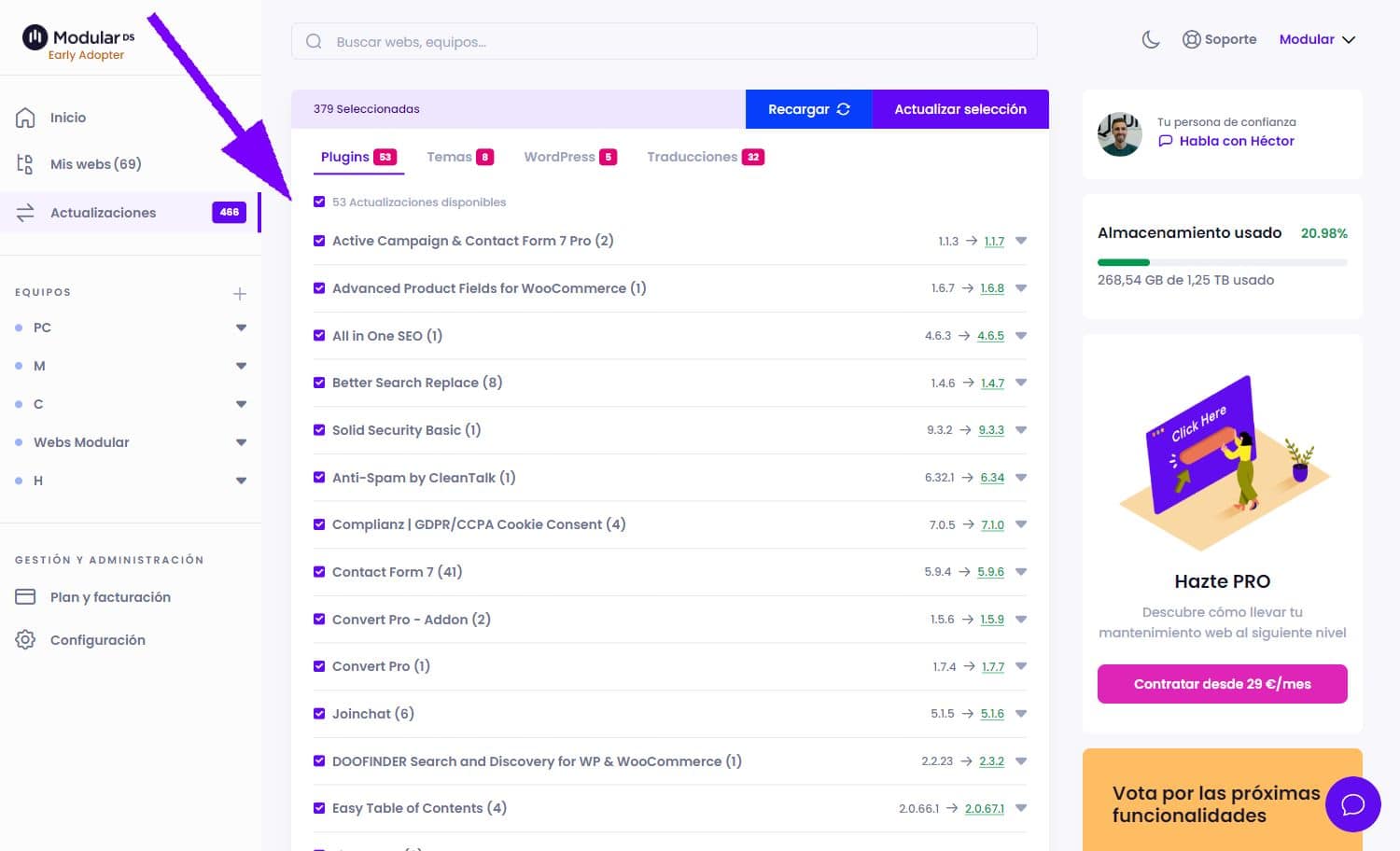1400x851 pixels.
Task: Open Plan y facturación
Action: pyautogui.click(x=110, y=597)
